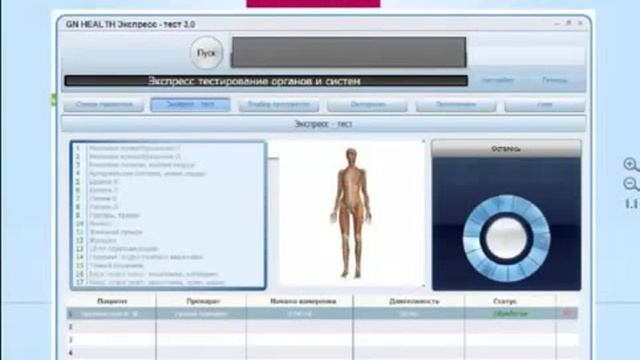
Task: Click the circular blue measurement dial
Action: pos(507,238)
